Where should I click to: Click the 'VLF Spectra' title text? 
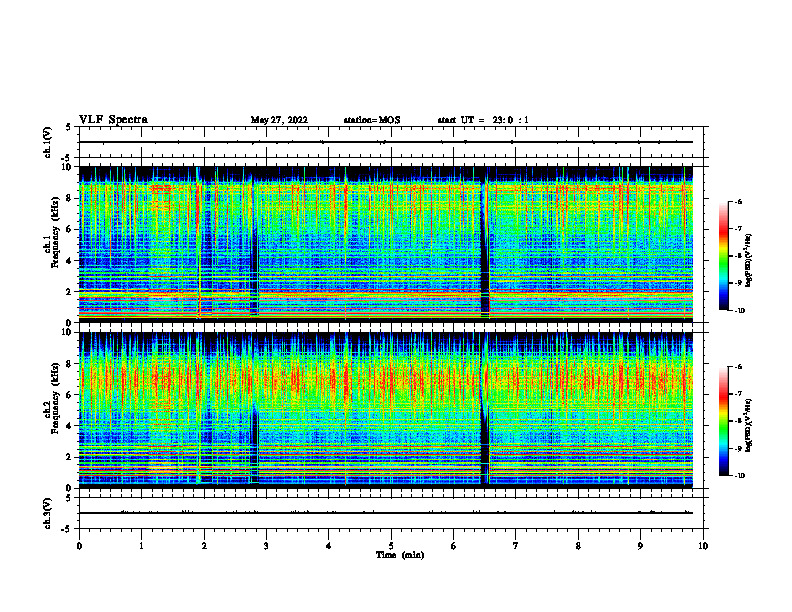point(113,120)
